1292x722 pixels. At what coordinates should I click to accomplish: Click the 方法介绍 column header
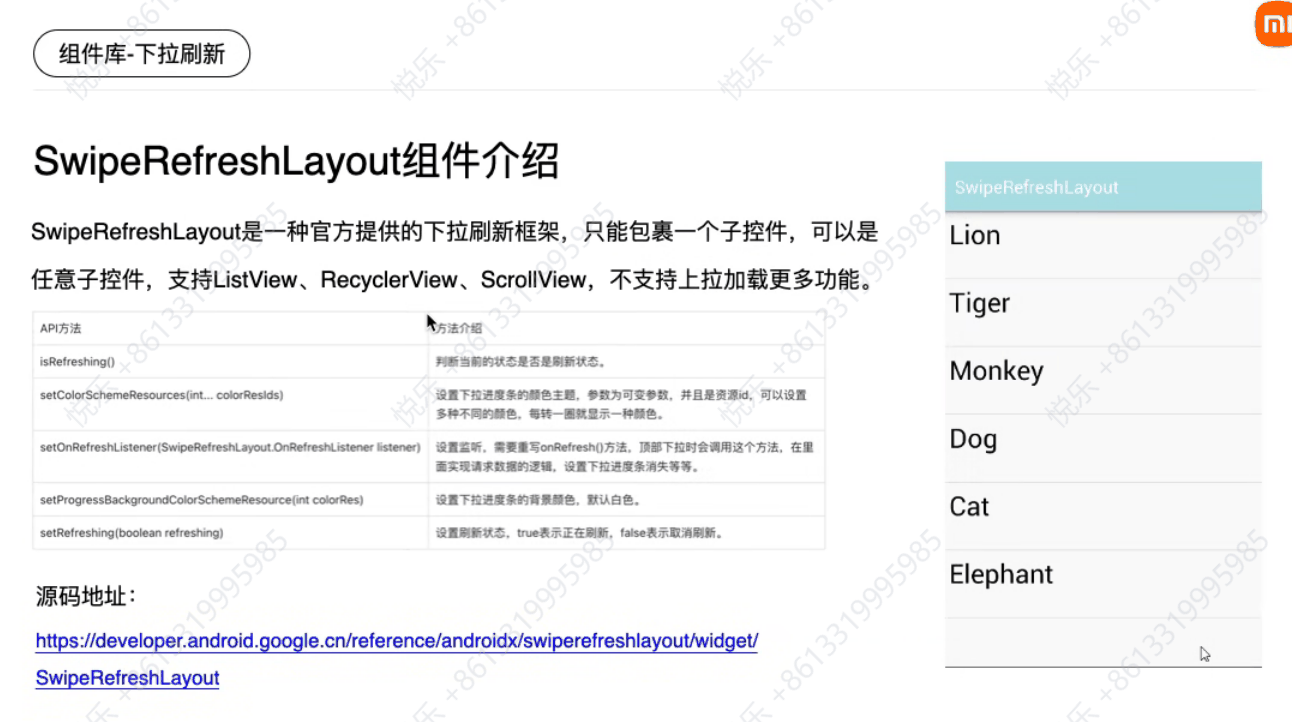626,328
